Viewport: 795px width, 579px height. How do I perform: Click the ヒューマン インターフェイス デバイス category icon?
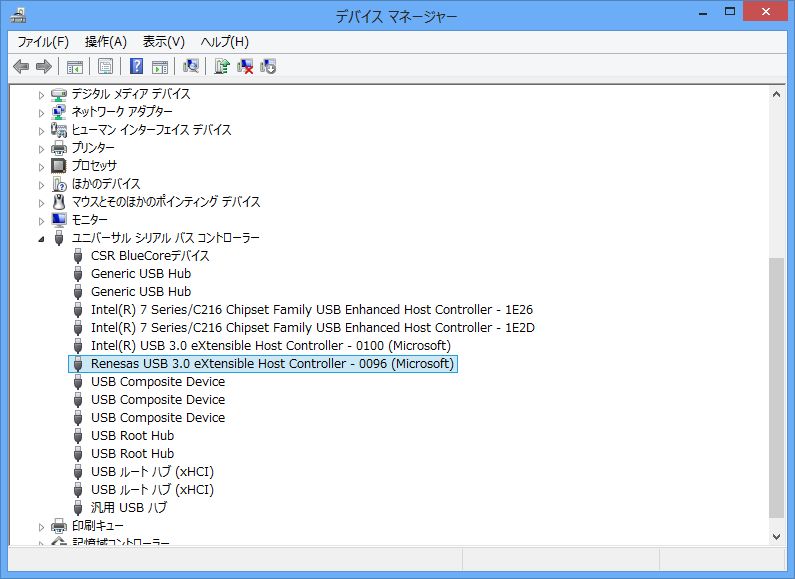59,130
